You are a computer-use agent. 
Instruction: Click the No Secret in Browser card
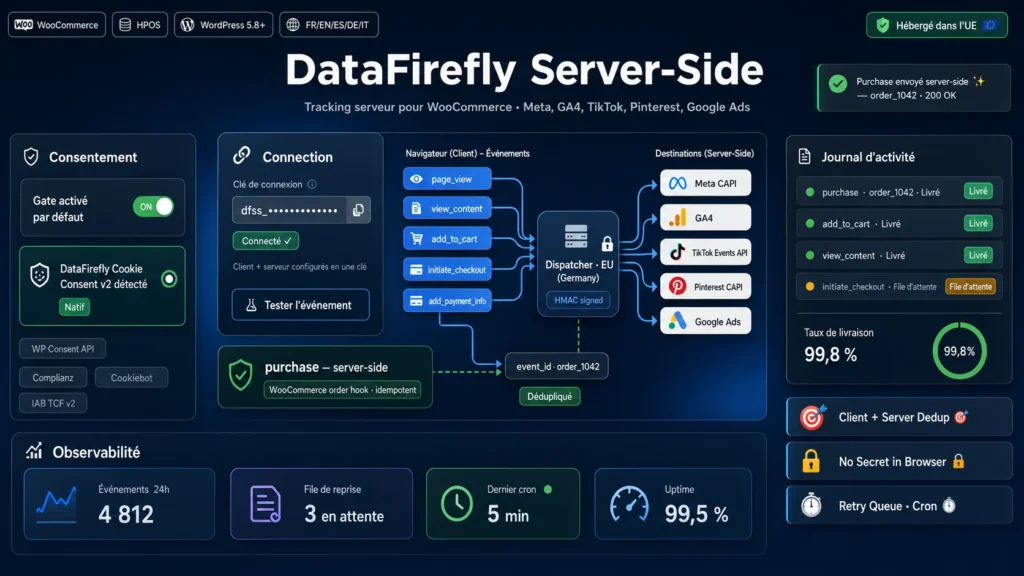[x=899, y=461]
